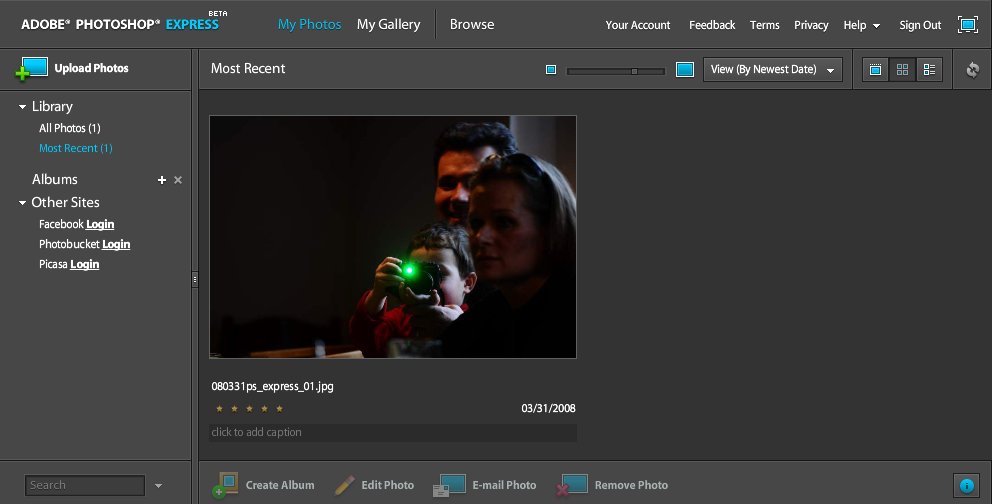The image size is (992, 504).
Task: Click the refresh icon
Action: click(972, 70)
